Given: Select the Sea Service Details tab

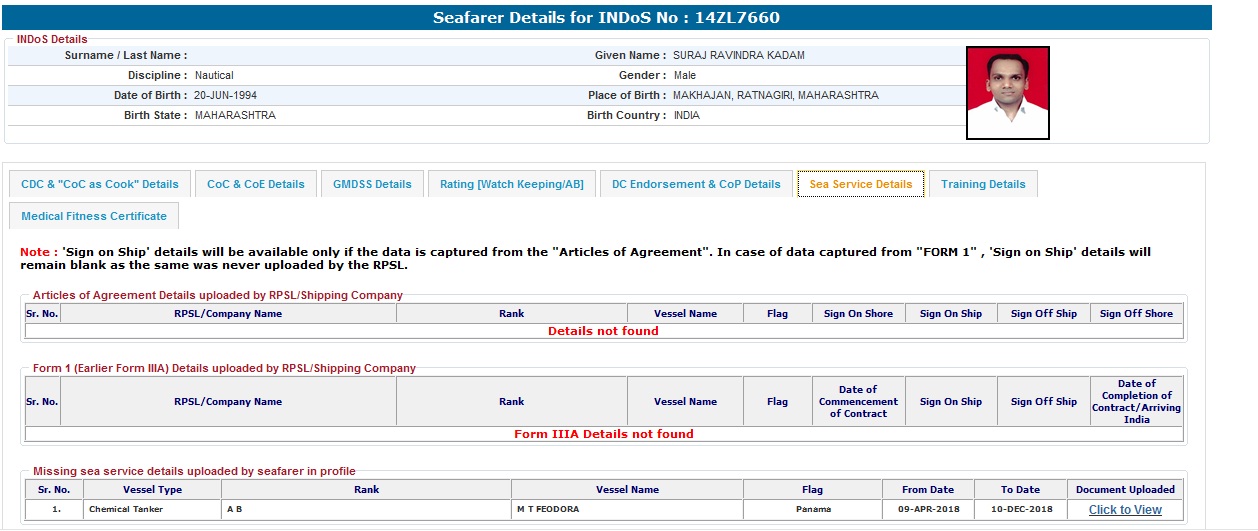Looking at the screenshot, I should 860,184.
